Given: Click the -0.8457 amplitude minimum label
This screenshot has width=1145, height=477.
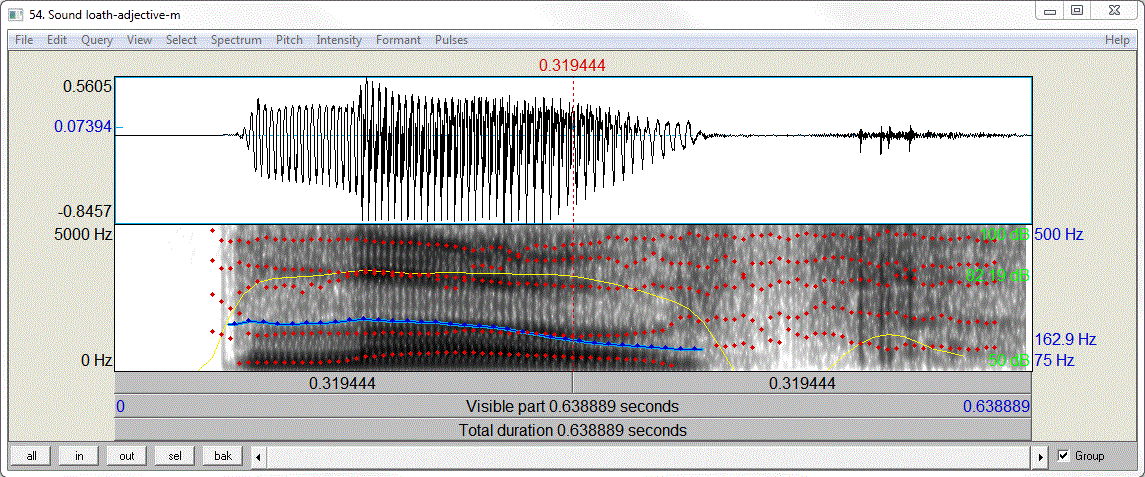Looking at the screenshot, I should [x=85, y=212].
